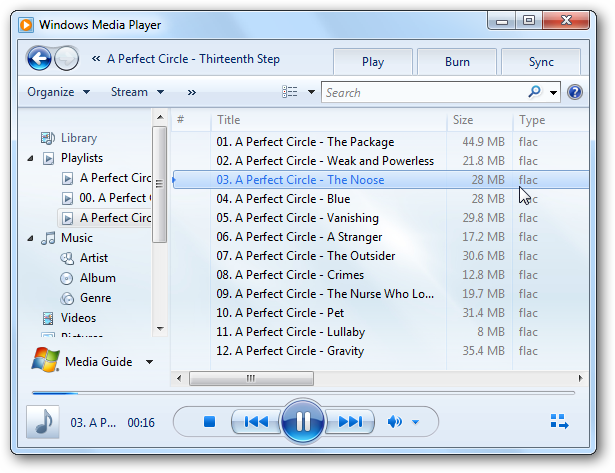Click the View options list icon
The width and height of the screenshot is (615, 473).
tap(290, 92)
